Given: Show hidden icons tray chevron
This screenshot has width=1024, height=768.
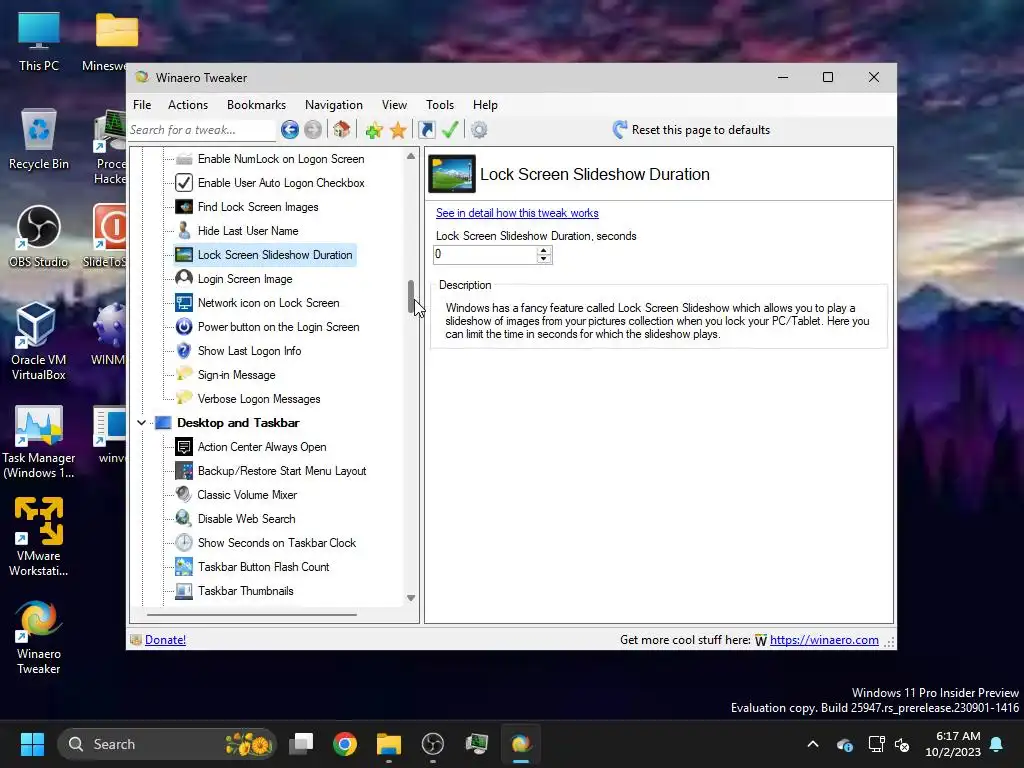Looking at the screenshot, I should [x=813, y=744].
